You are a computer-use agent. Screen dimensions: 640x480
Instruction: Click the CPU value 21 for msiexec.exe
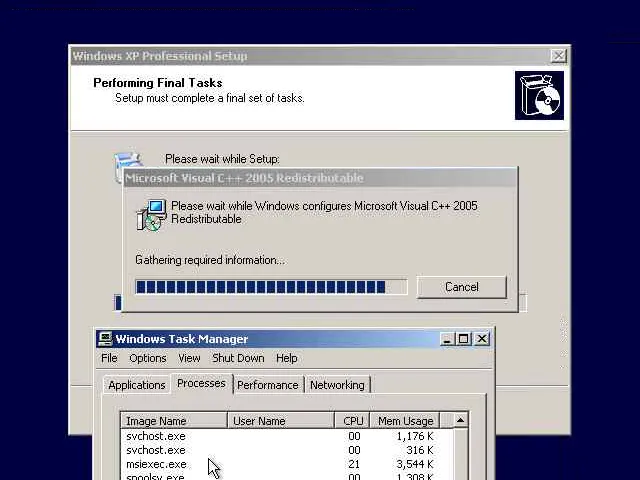point(354,464)
